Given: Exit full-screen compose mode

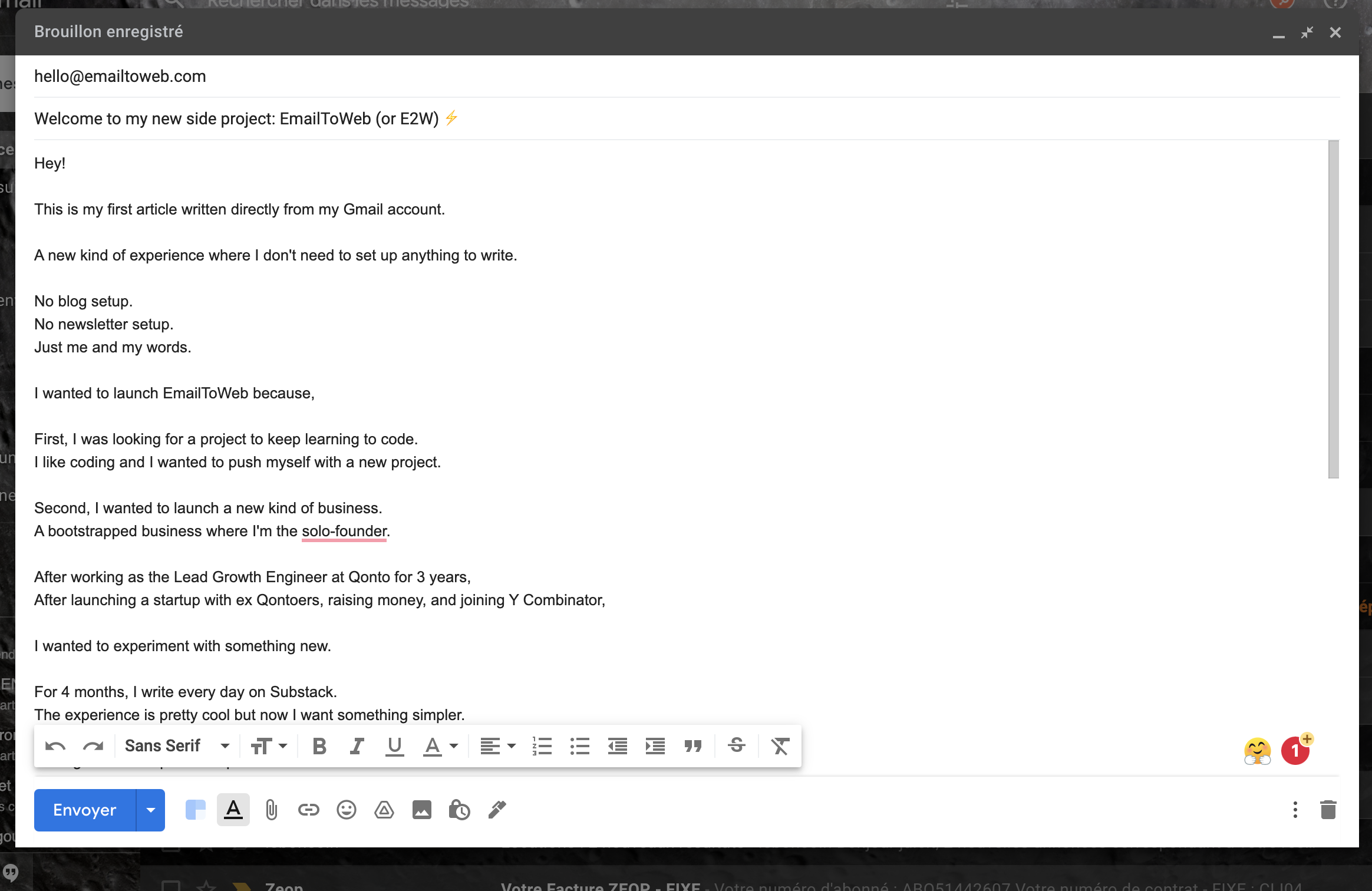Looking at the screenshot, I should click(1307, 32).
